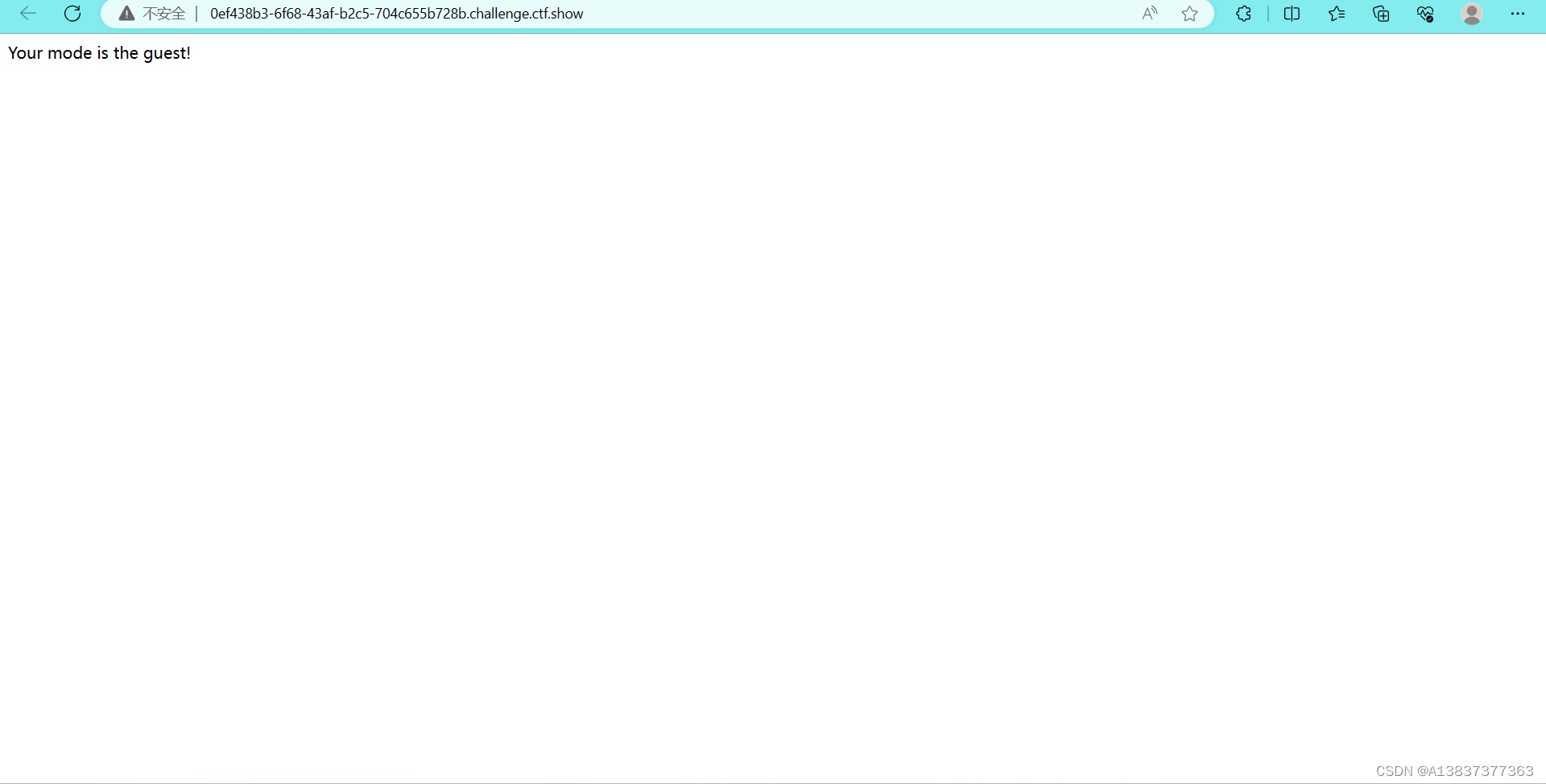The image size is (1546, 784).
Task: Toggle split screen view
Action: (x=1292, y=14)
